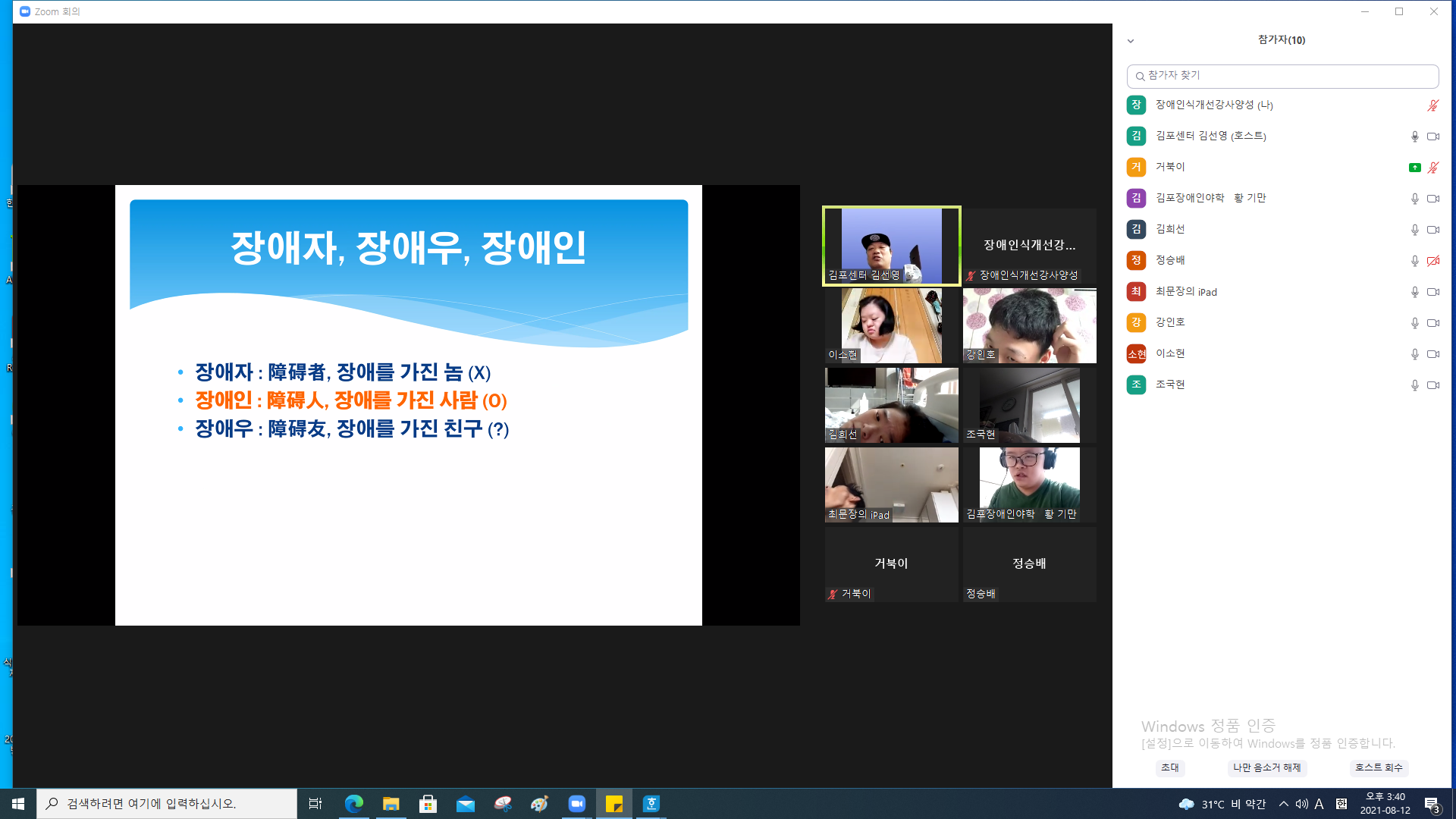Select 이소현 video tile

click(x=892, y=325)
